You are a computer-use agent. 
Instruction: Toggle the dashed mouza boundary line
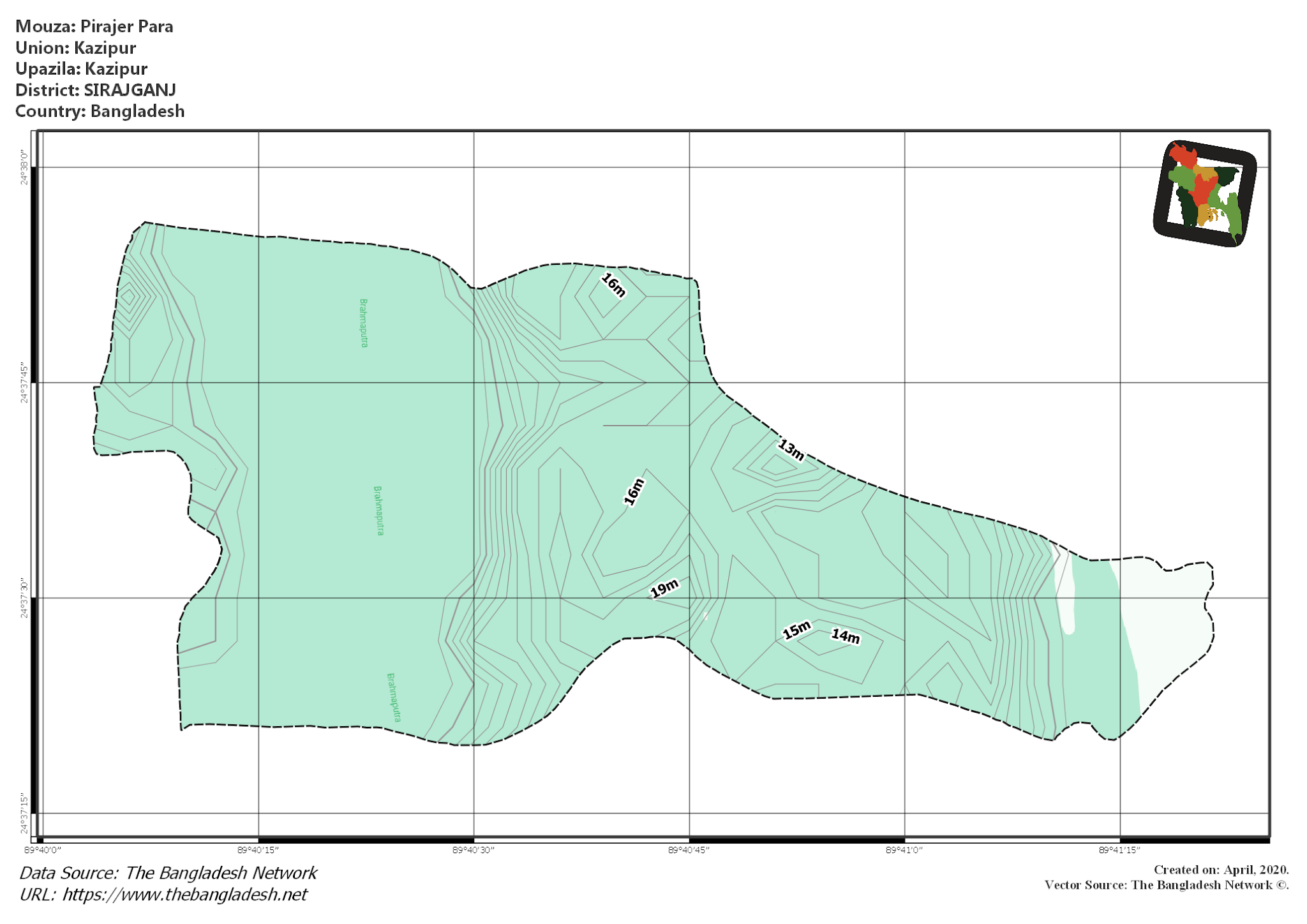point(319,239)
